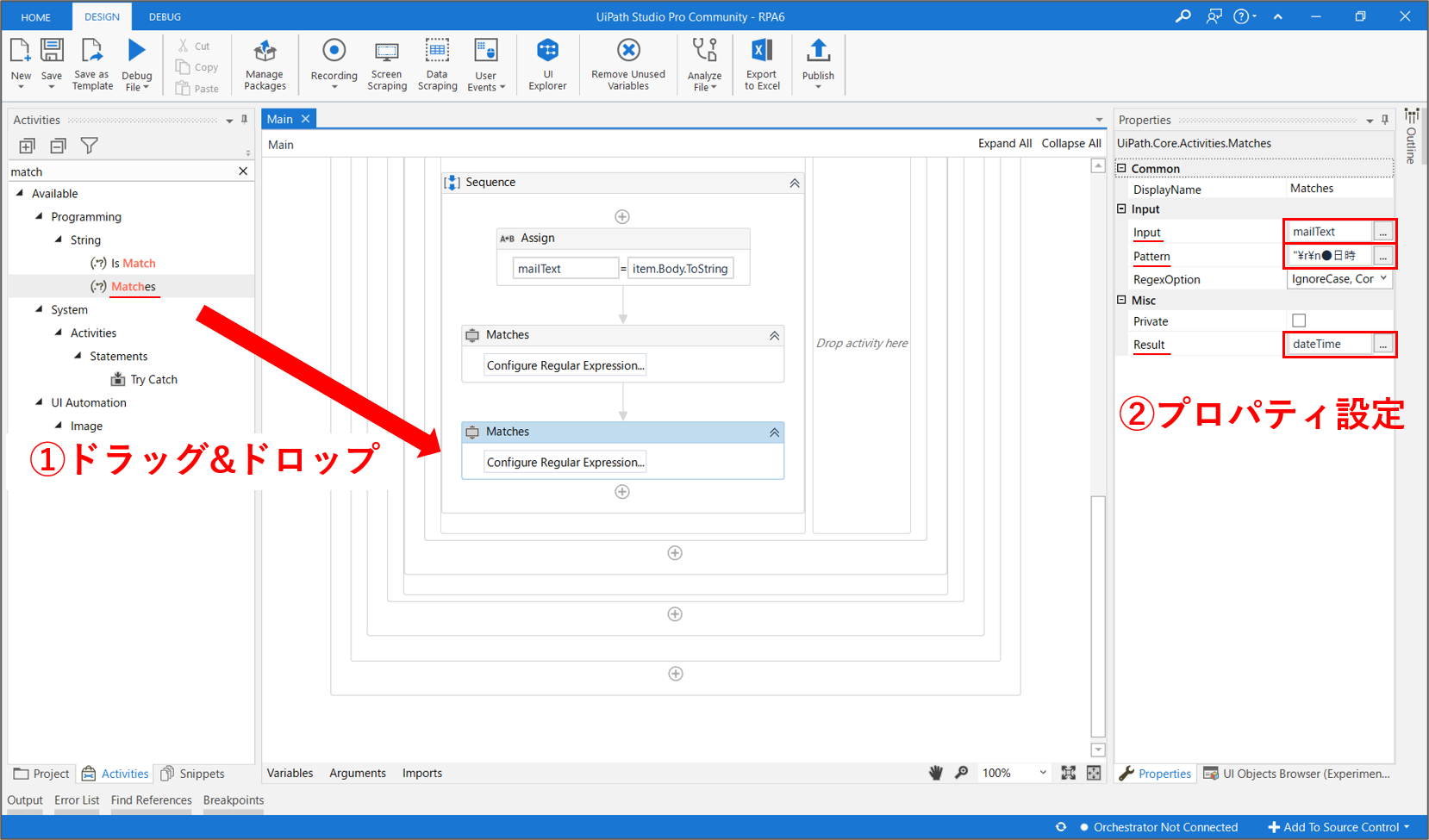Viewport: 1429px width, 840px height.
Task: Collapse the Sequence activity container
Action: (x=794, y=183)
